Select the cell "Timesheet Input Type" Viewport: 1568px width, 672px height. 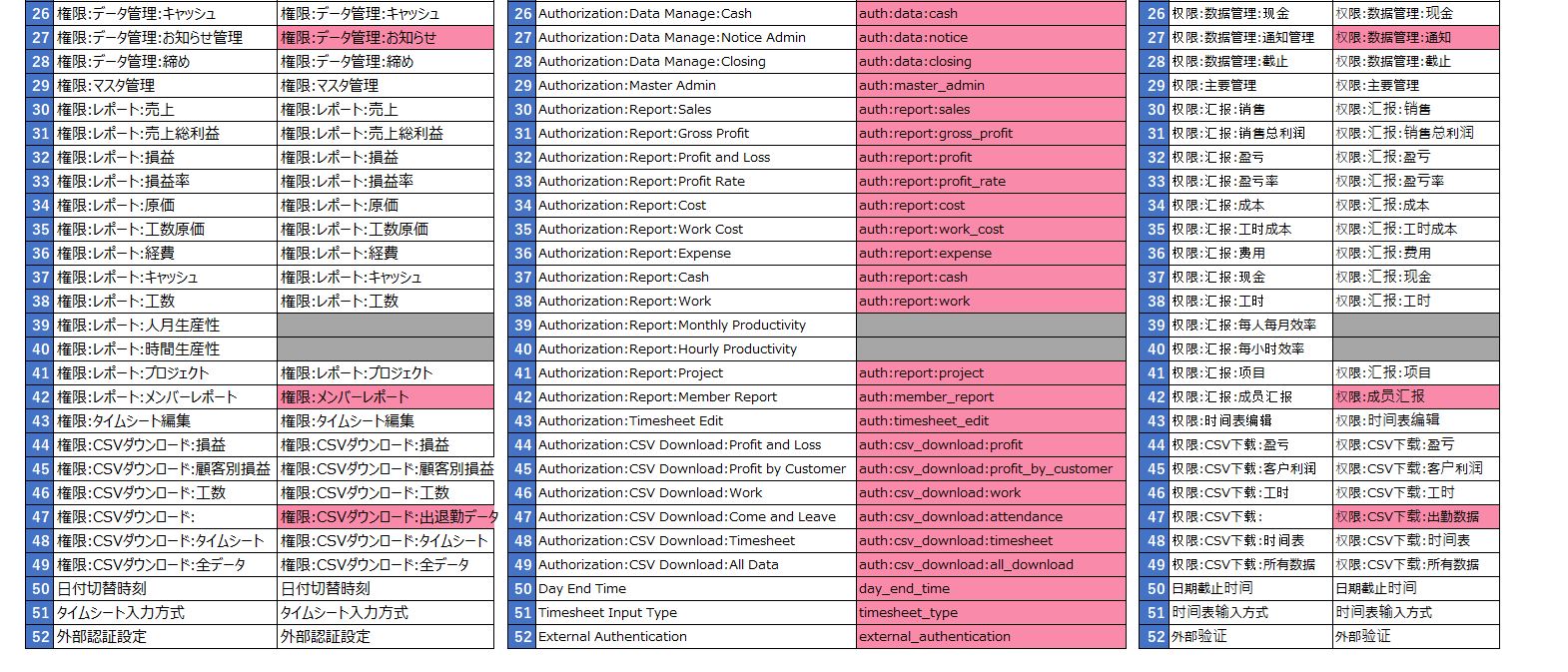point(695,613)
